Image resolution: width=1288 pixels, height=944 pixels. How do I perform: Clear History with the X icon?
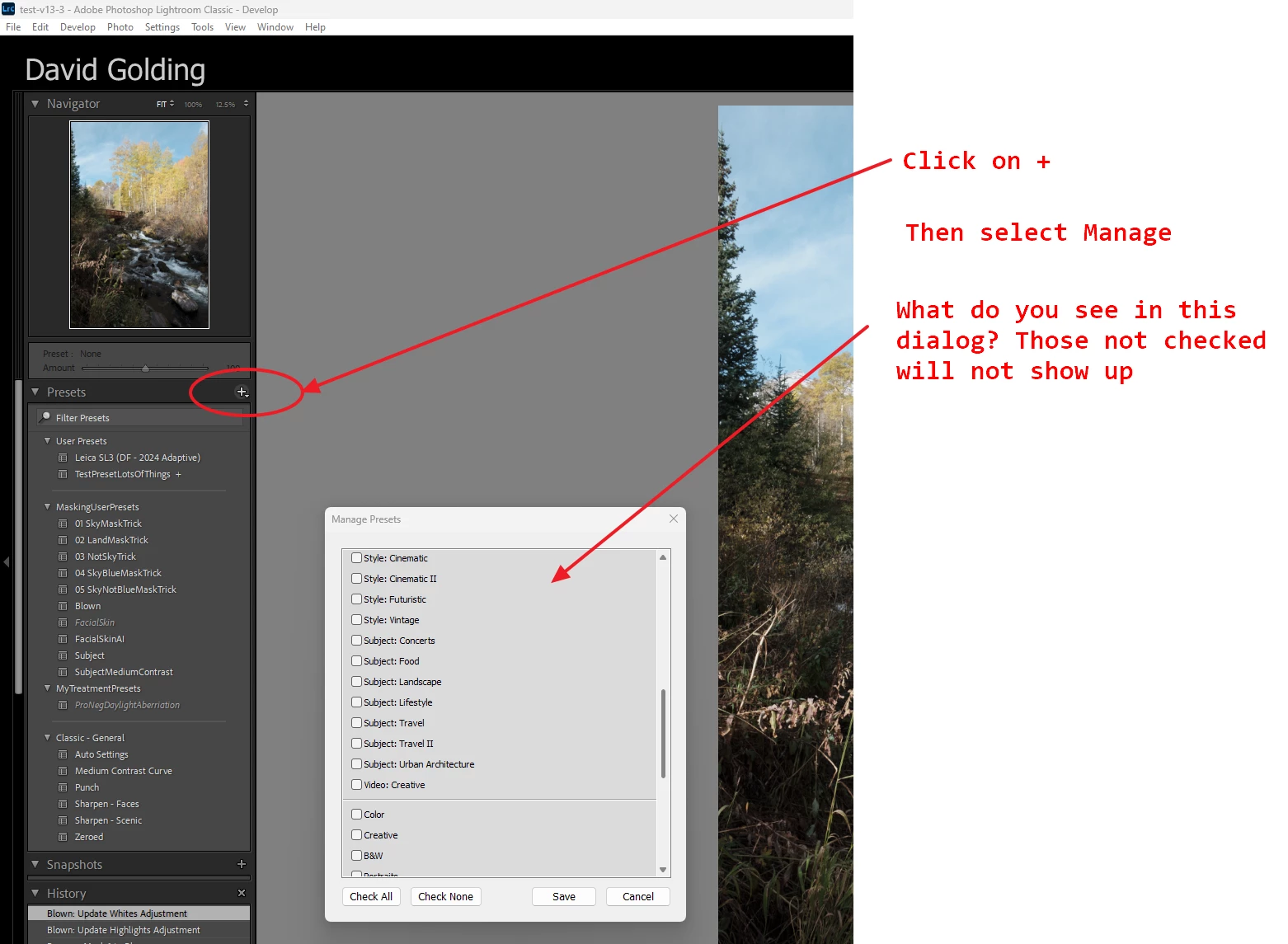coord(242,893)
